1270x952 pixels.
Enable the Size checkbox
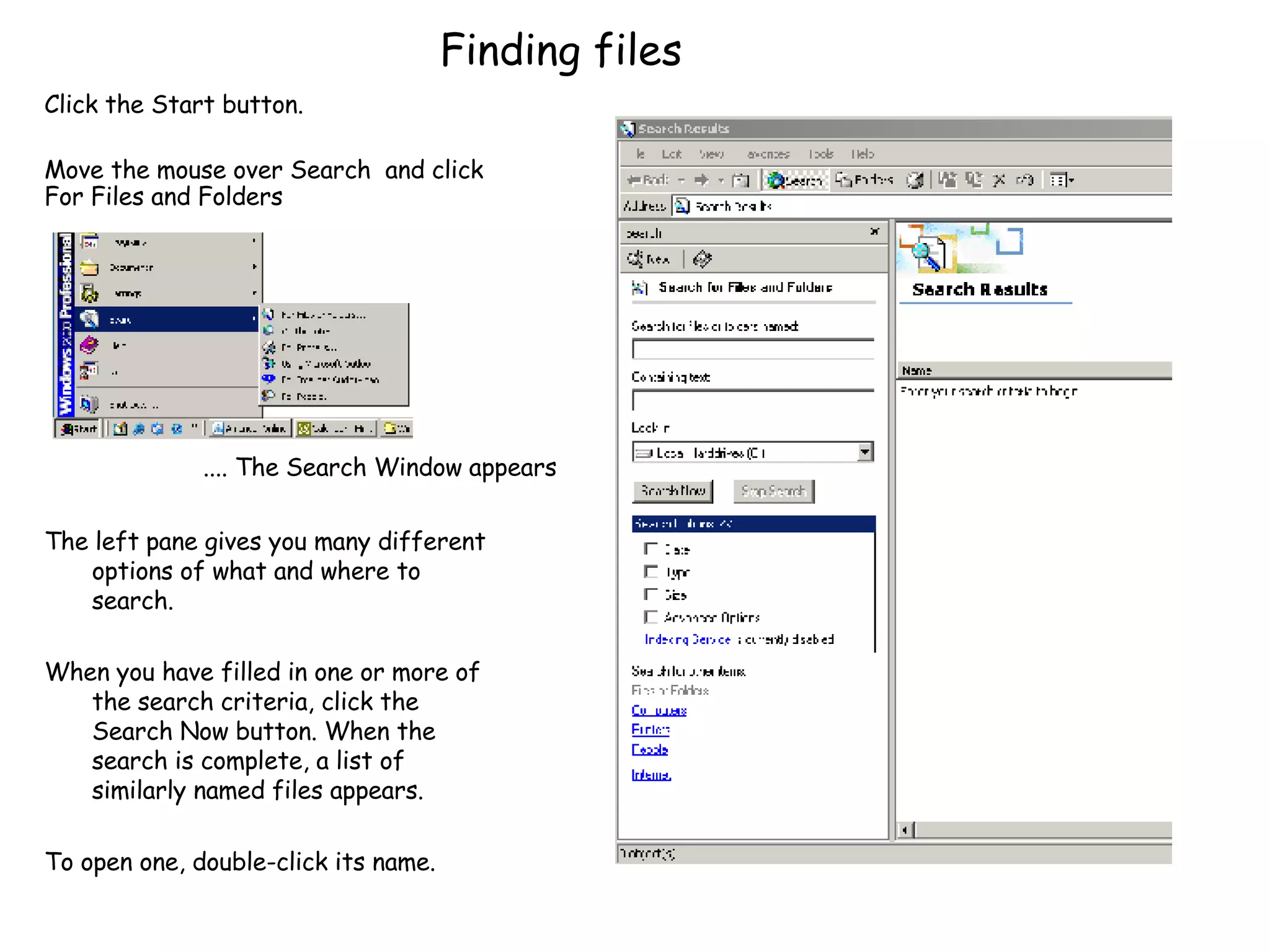651,594
